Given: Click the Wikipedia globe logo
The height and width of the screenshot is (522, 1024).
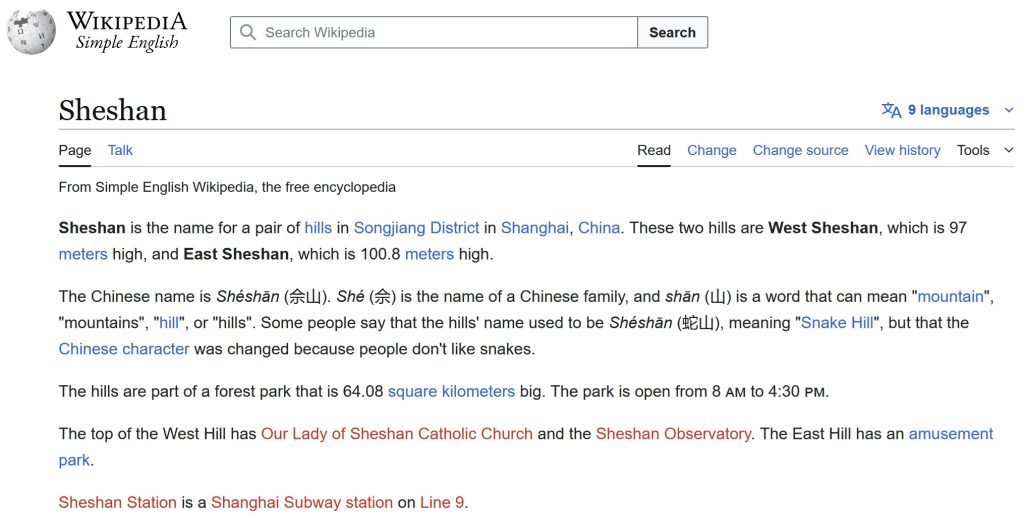Looking at the screenshot, I should 31,31.
